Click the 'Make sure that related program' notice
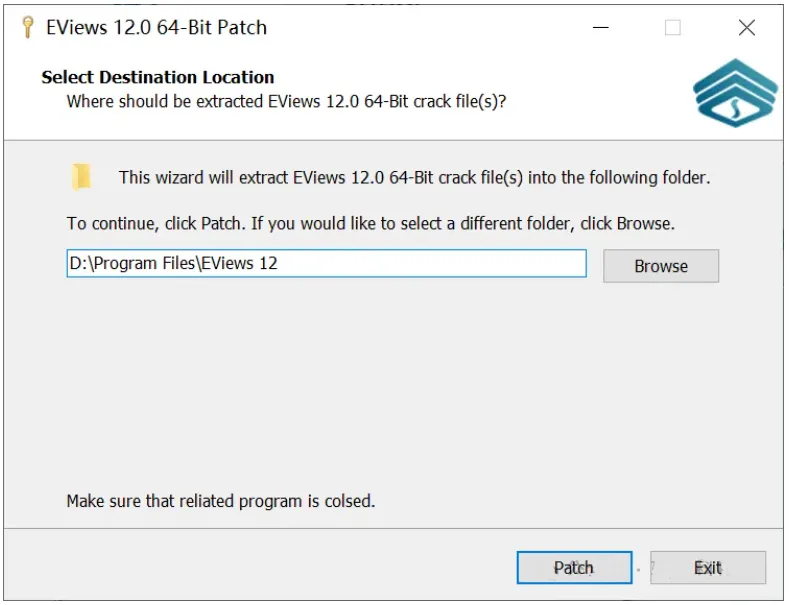791x605 pixels. pyautogui.click(x=220, y=500)
